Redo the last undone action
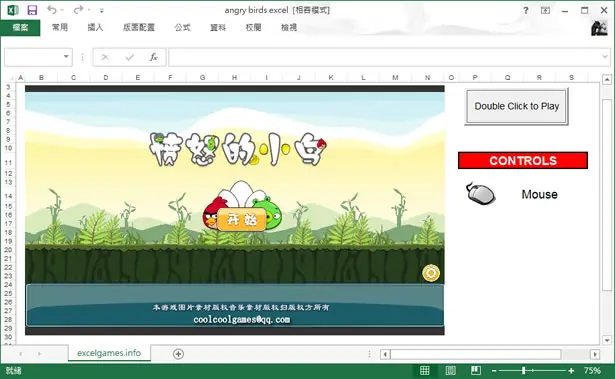Viewport: 615px width, 379px height. (x=78, y=10)
